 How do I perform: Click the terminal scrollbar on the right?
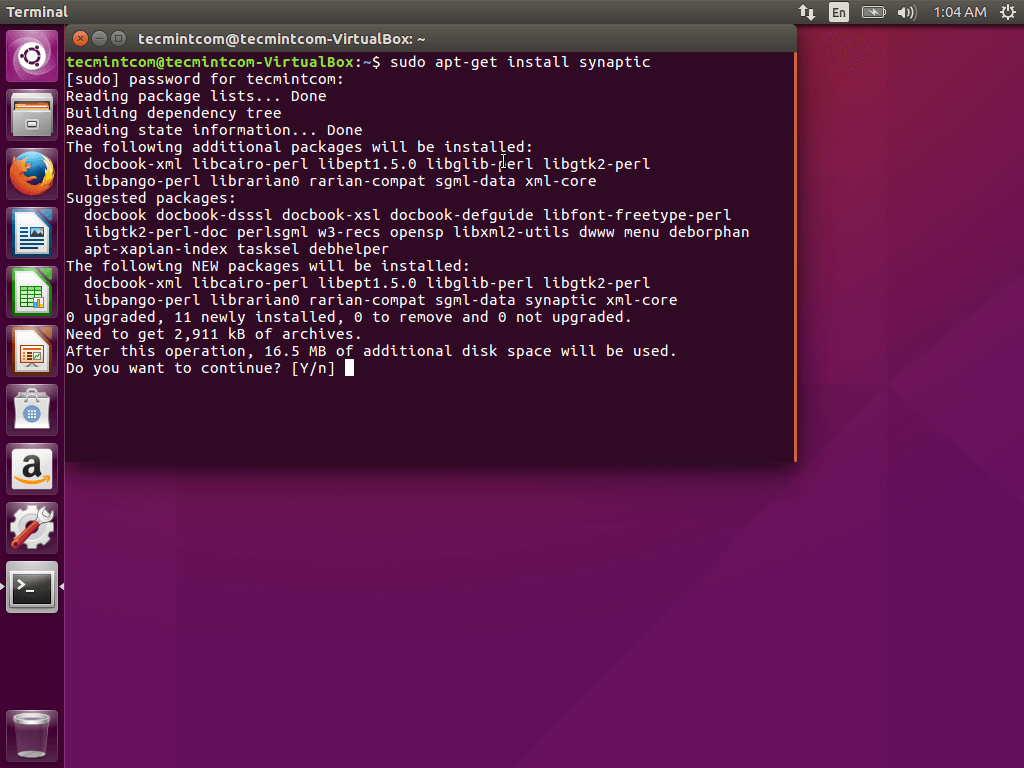tap(795, 250)
